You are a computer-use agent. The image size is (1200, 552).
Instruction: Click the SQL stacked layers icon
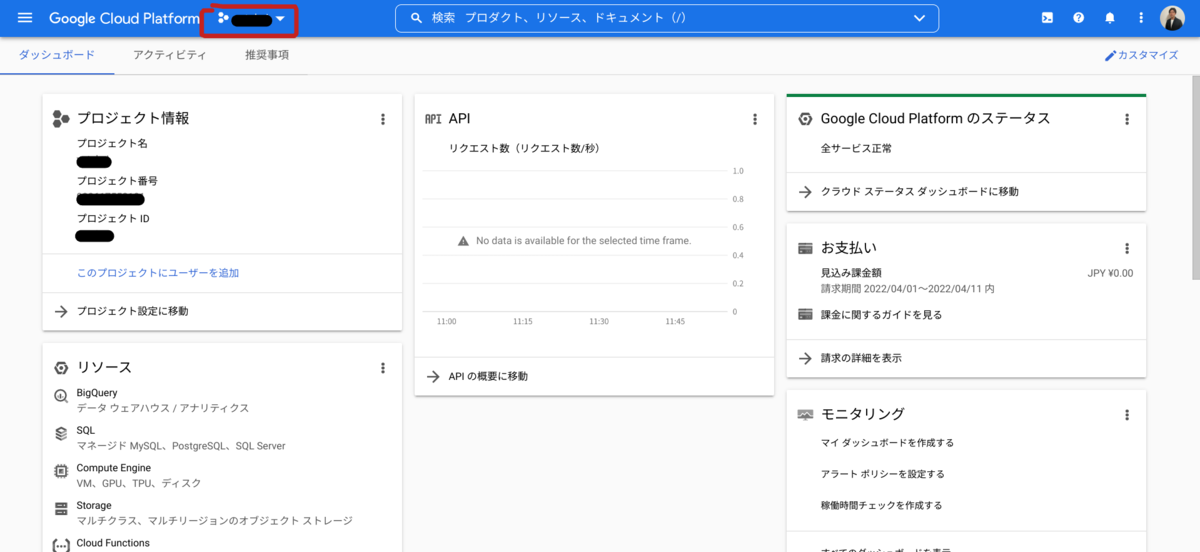tap(60, 433)
